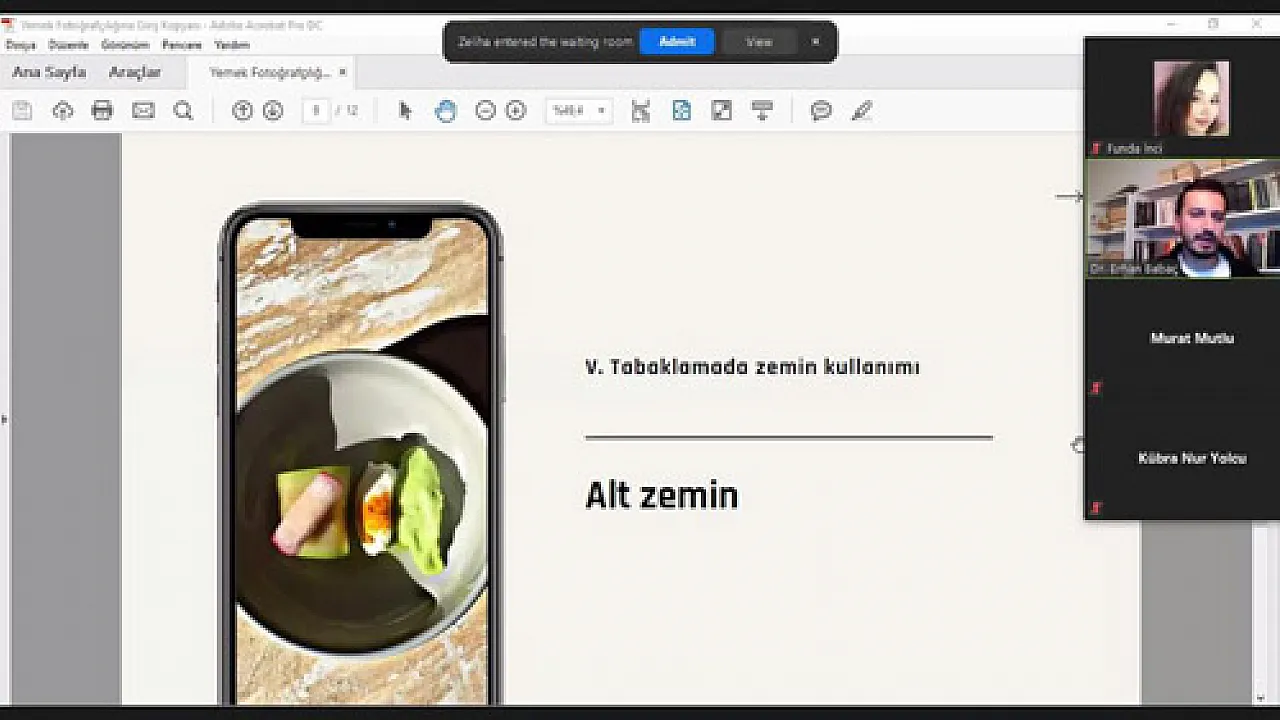
Task: Click the read mode toolbar icon
Action: click(x=762, y=111)
